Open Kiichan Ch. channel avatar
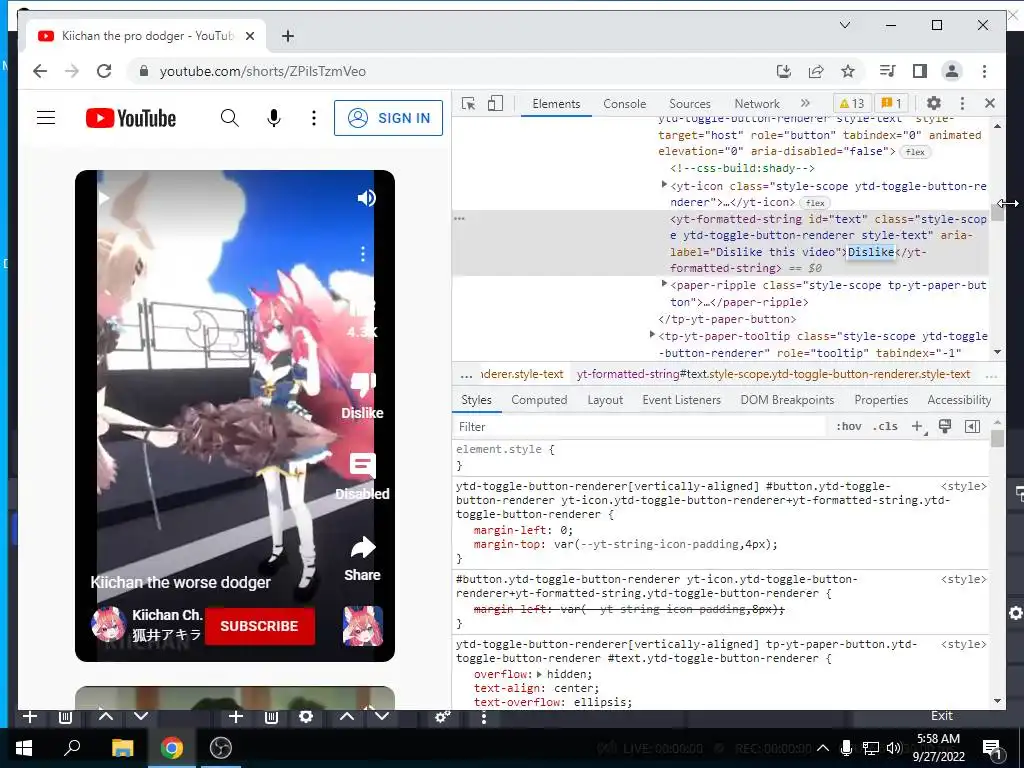The width and height of the screenshot is (1024, 768). (x=108, y=625)
